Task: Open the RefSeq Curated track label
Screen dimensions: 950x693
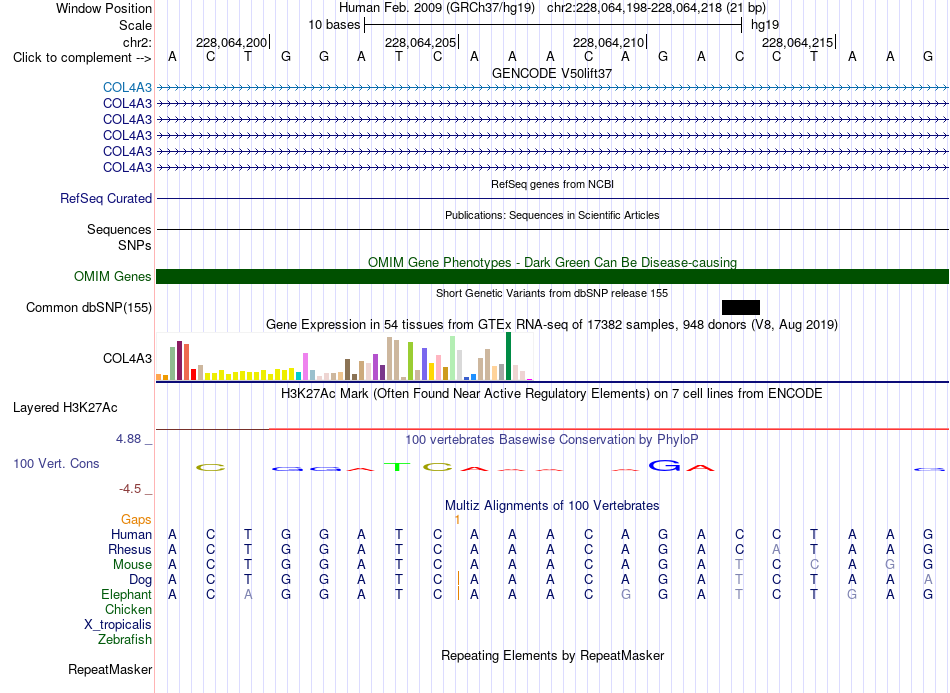Action: [x=106, y=198]
